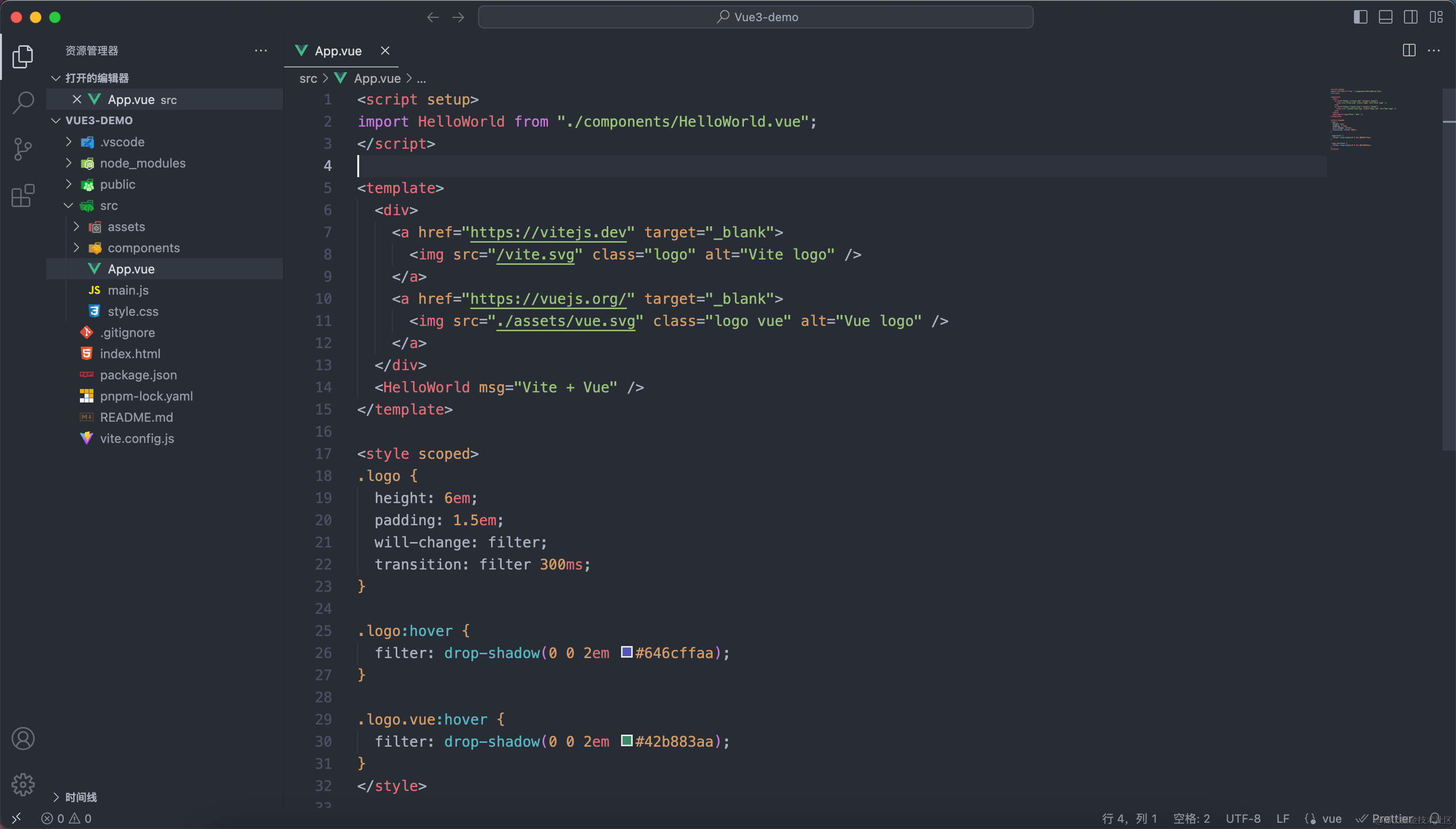
Task: Open the Extensions view
Action: point(23,196)
